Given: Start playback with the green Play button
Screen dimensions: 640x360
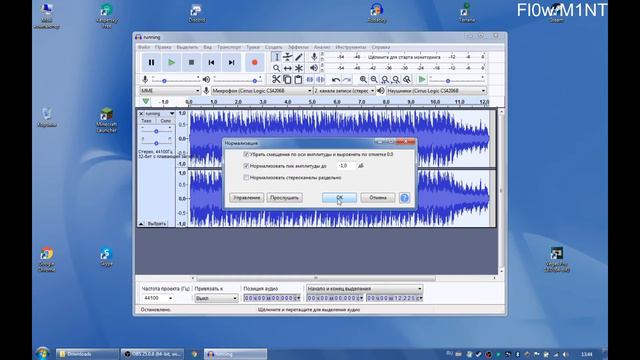Looking at the screenshot, I should point(171,62).
